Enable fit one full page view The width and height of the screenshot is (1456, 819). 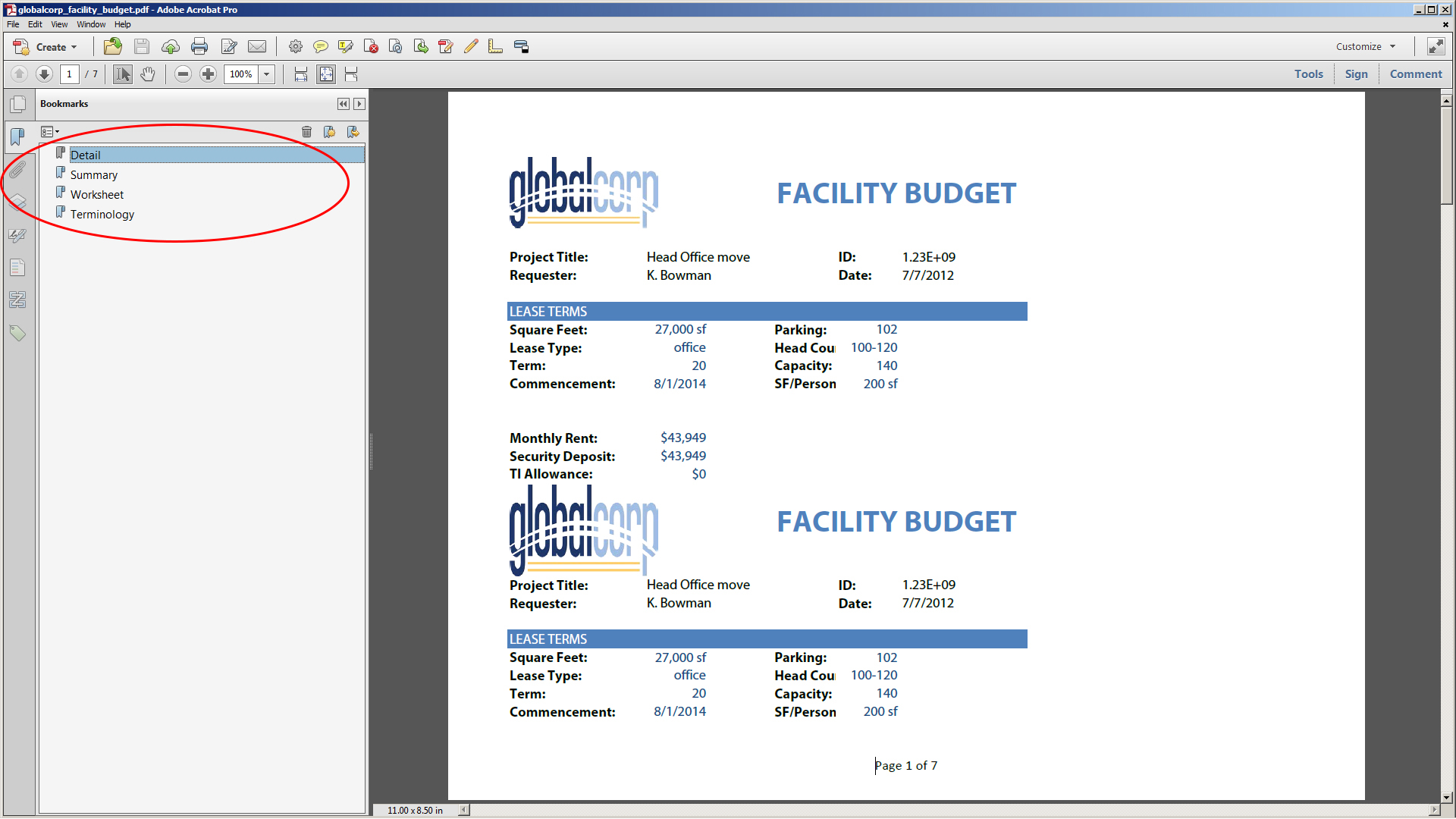pos(326,74)
